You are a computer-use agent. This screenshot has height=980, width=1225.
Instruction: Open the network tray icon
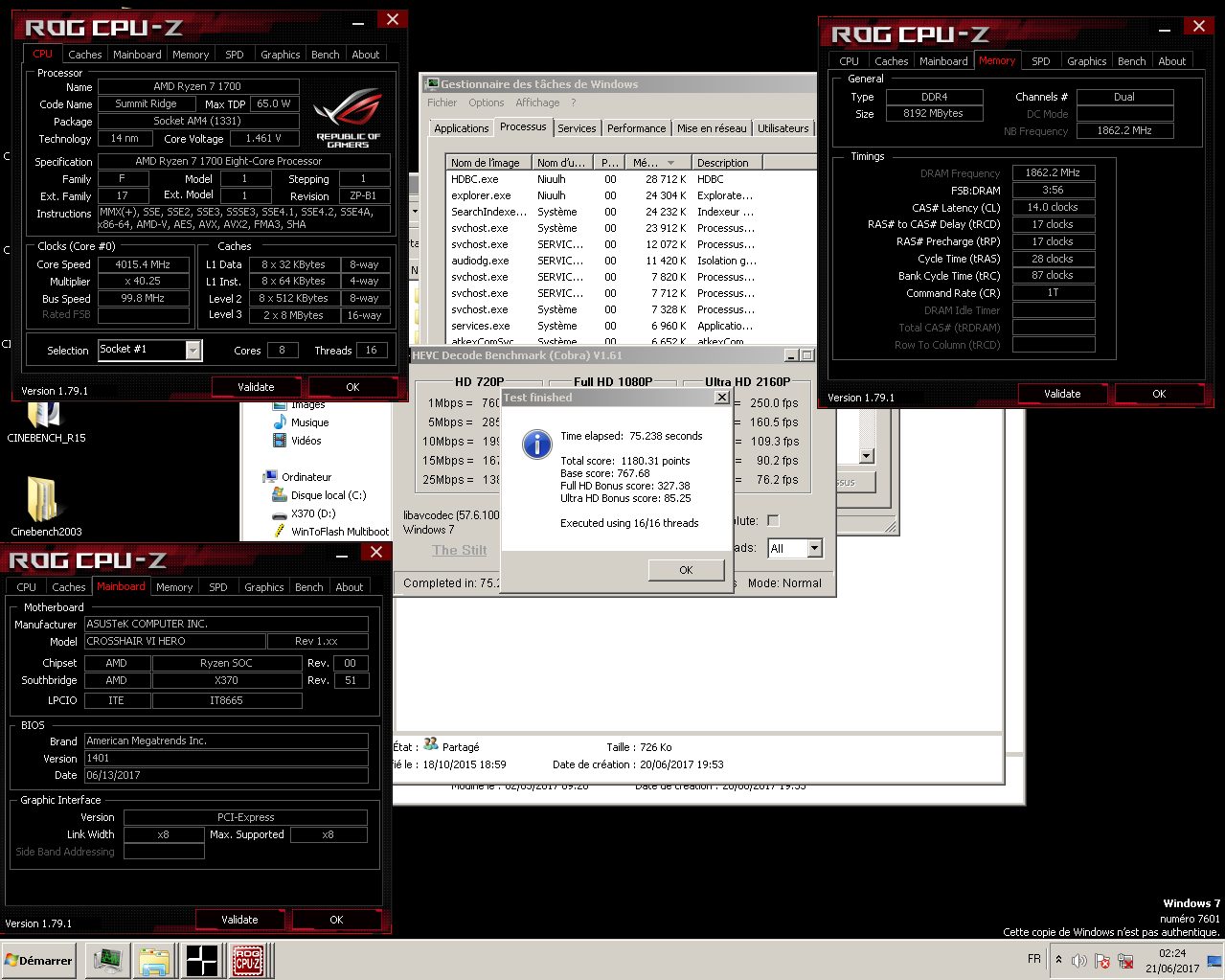[x=1125, y=961]
